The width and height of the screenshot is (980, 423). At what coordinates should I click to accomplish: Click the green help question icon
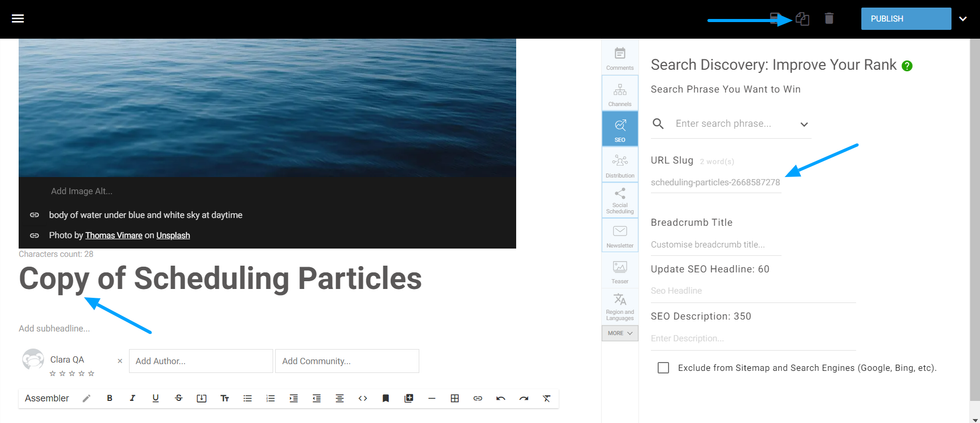(x=907, y=66)
